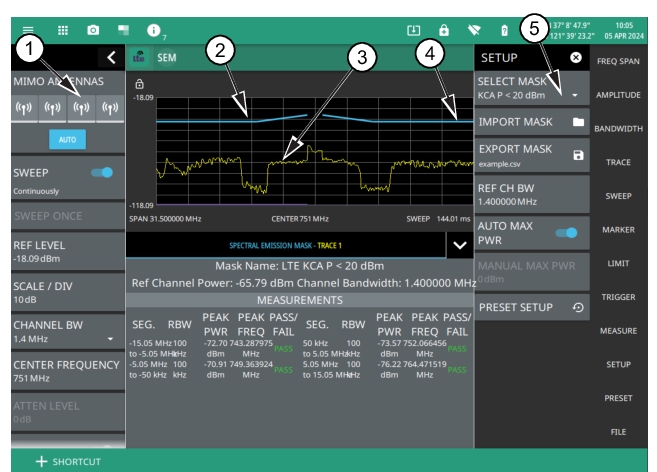Click the Import Mask folder icon
Viewport: 657px width, 472px height.
click(577, 122)
